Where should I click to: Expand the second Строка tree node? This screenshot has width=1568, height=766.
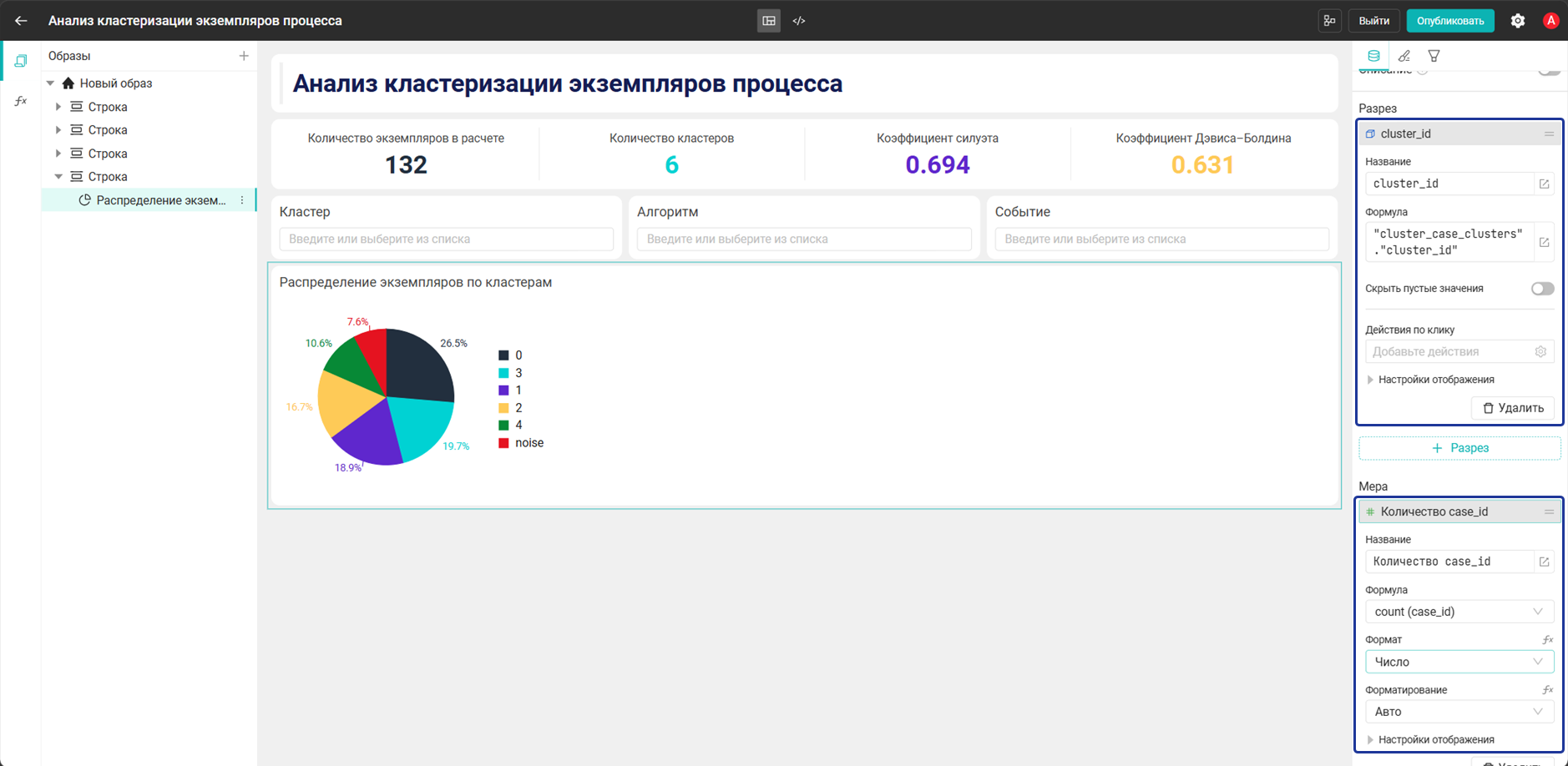(x=58, y=130)
